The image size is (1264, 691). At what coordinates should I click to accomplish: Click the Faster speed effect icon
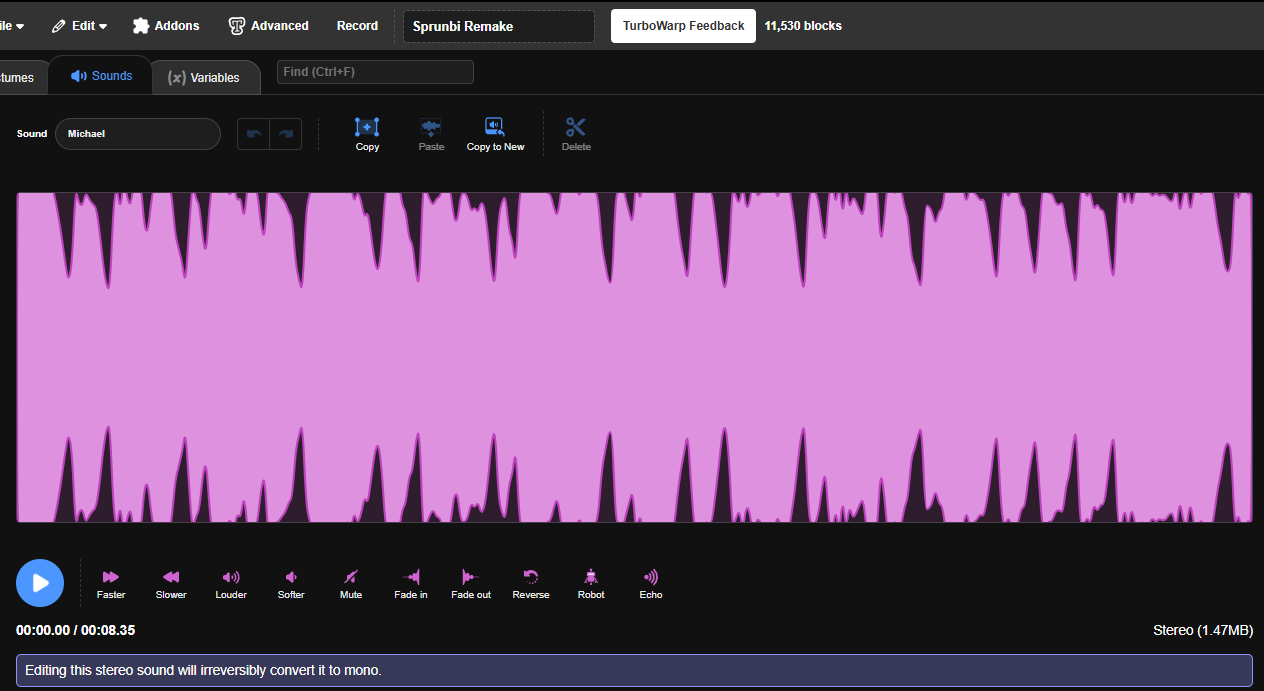(111, 577)
